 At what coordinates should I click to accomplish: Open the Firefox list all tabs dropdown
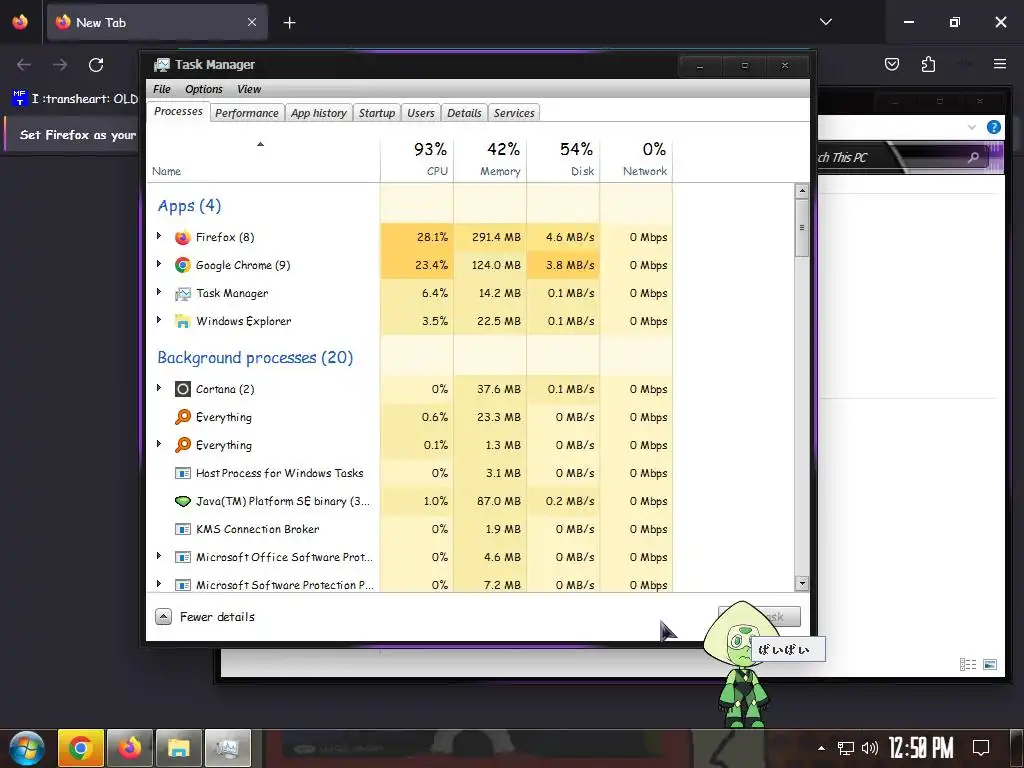pos(826,22)
